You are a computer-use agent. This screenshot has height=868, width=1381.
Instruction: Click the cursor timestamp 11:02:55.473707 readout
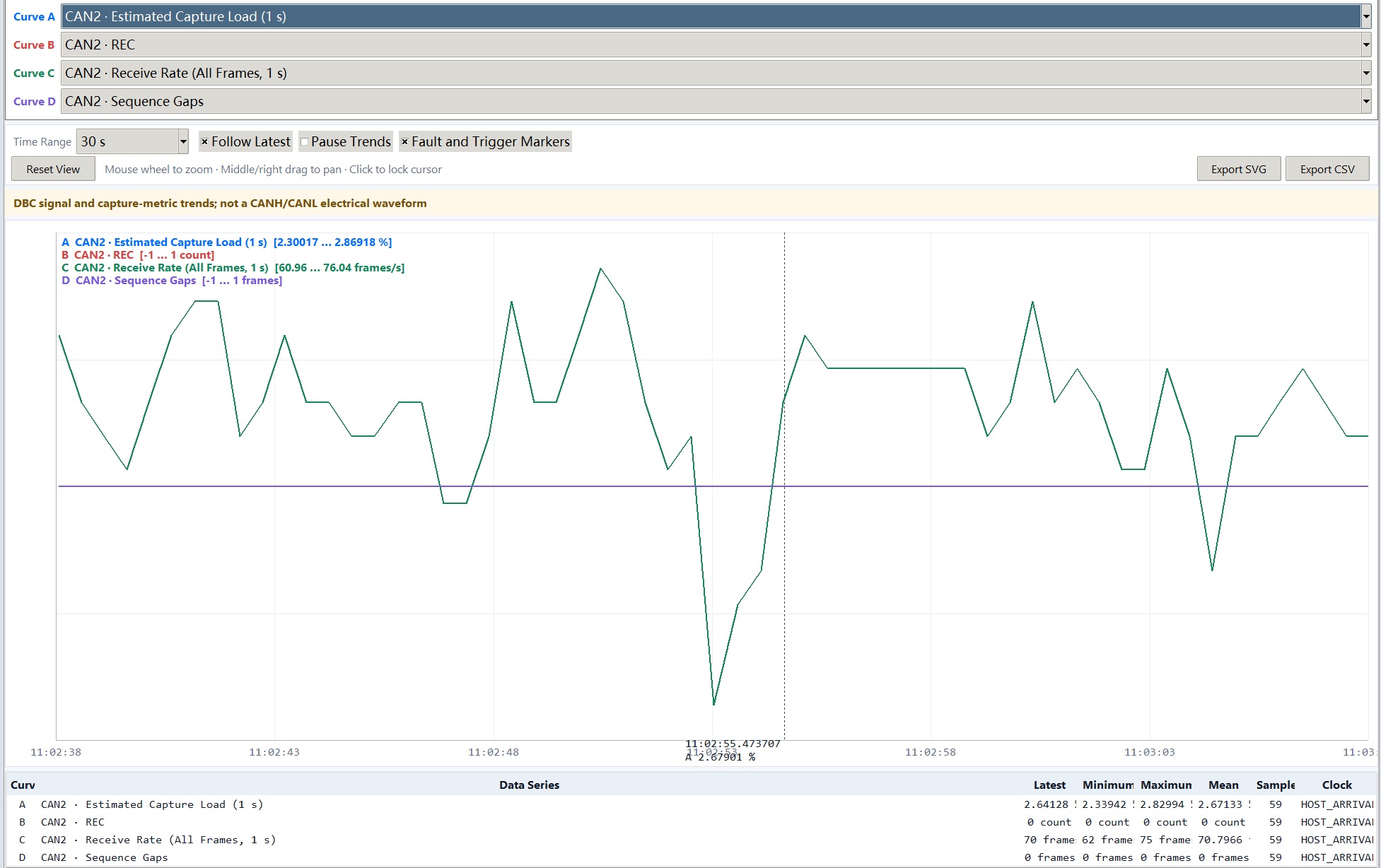click(x=733, y=744)
